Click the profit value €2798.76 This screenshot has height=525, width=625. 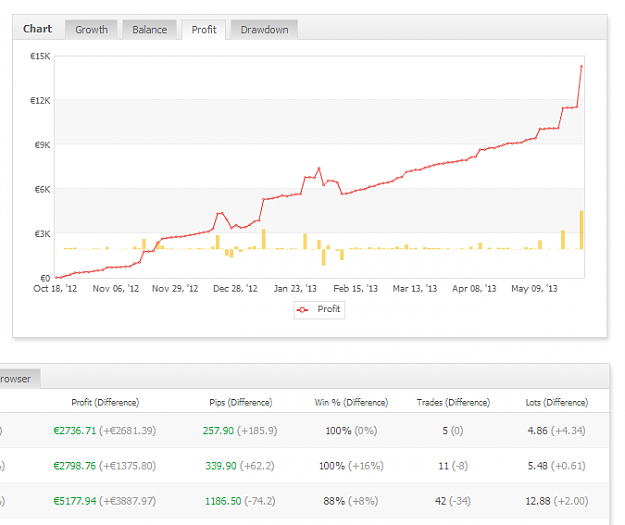(x=75, y=466)
